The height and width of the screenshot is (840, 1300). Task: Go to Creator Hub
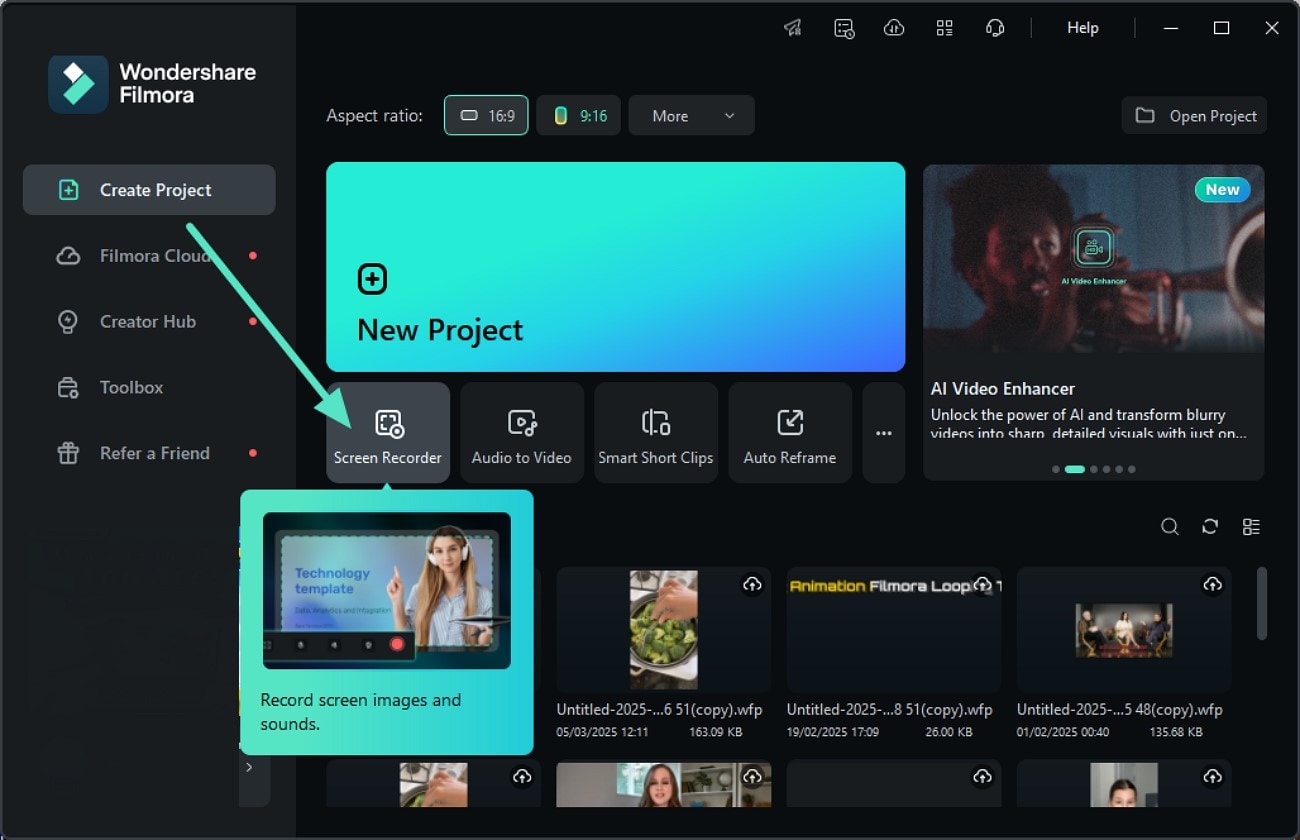149,322
